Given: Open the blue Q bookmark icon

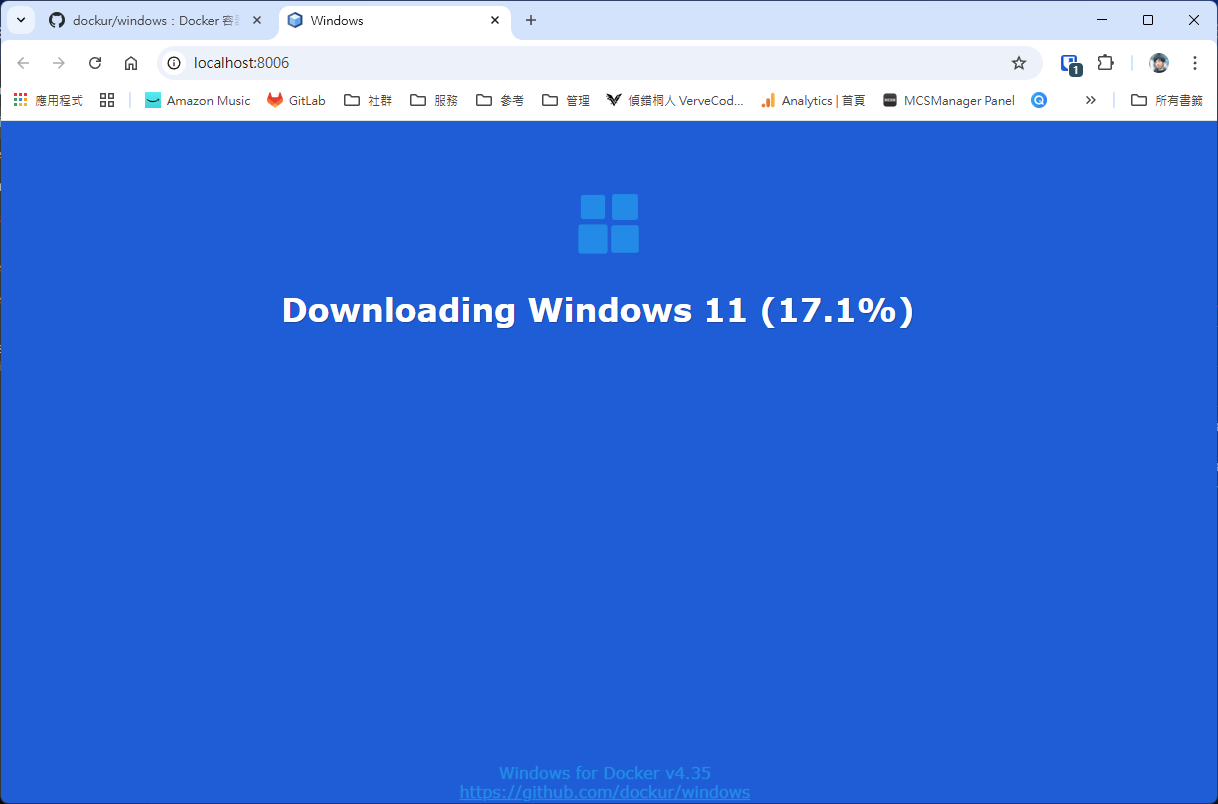Looking at the screenshot, I should click(1039, 100).
